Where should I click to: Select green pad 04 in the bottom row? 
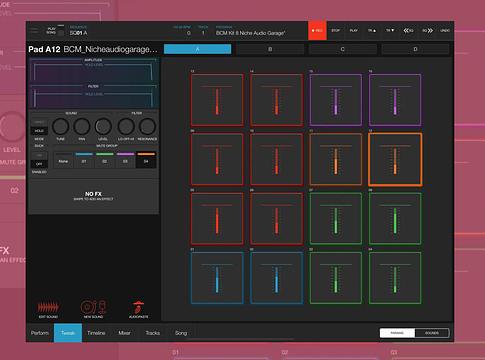(x=395, y=278)
